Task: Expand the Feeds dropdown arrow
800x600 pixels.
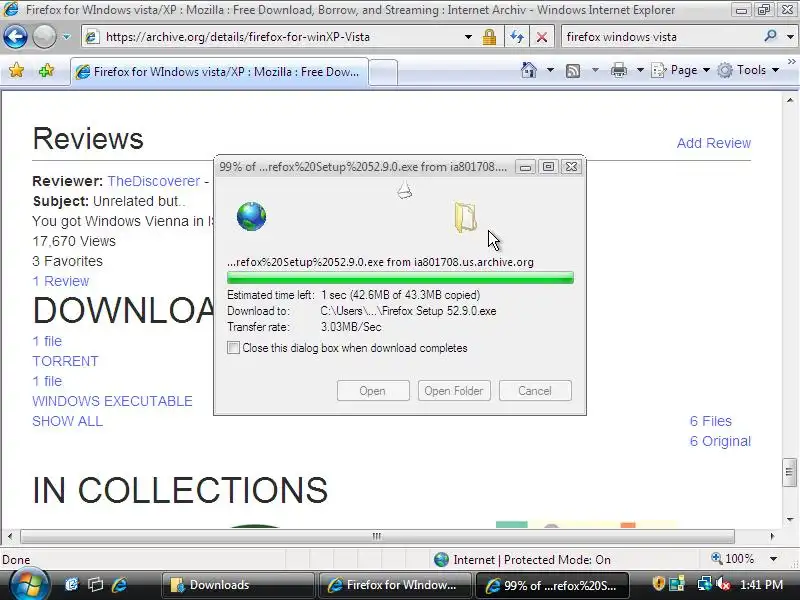Action: click(x=595, y=70)
